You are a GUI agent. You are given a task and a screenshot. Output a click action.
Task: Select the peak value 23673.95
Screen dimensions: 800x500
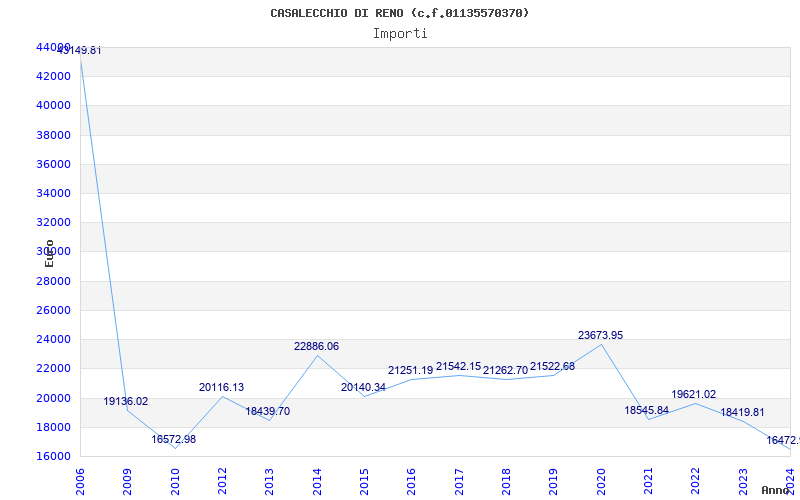pos(601,335)
